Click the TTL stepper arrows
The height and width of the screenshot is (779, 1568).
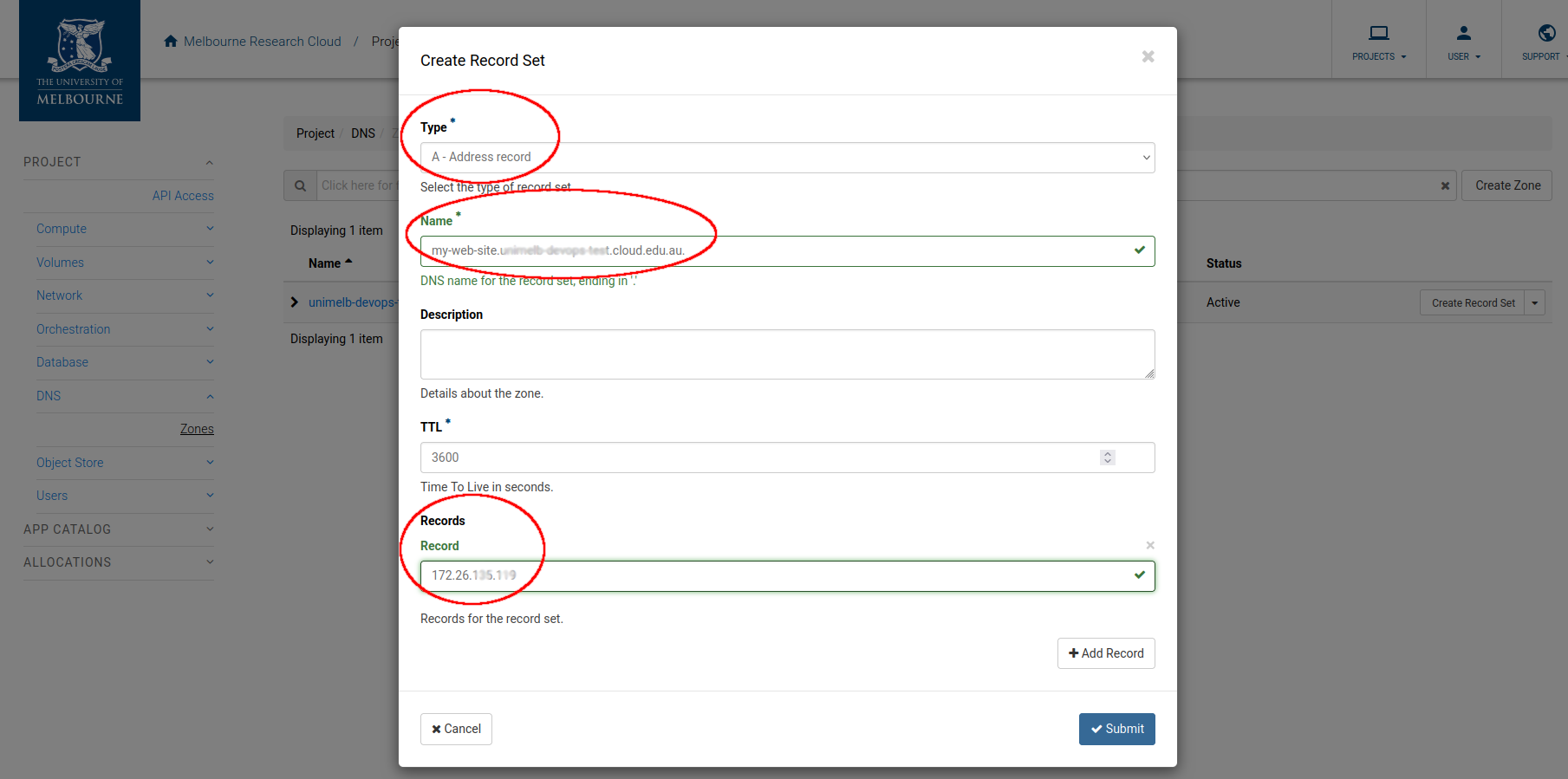pos(1108,458)
